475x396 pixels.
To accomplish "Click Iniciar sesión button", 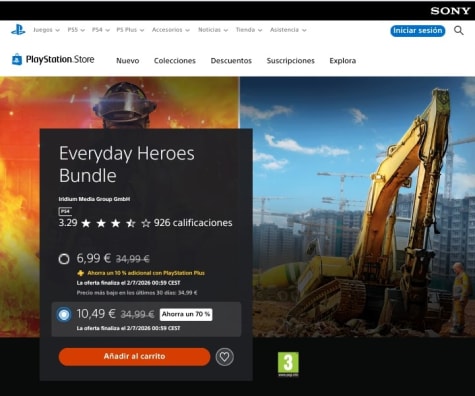I will 418,31.
